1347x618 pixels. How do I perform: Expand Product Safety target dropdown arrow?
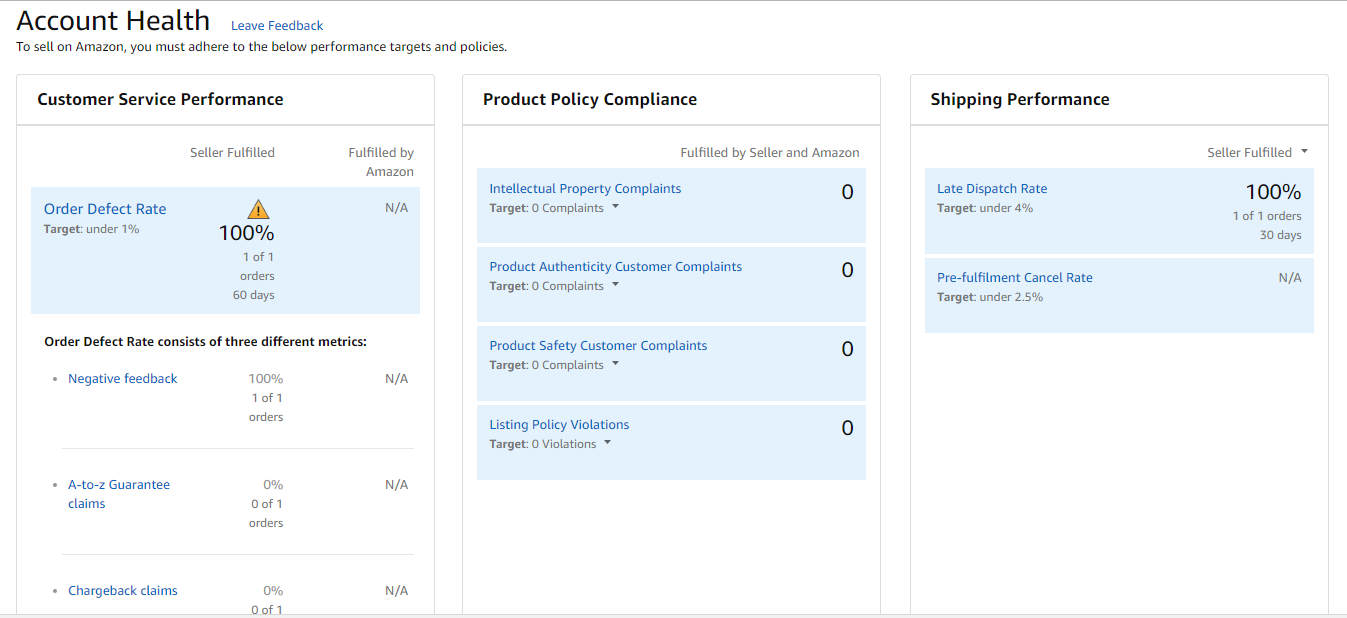(615, 364)
